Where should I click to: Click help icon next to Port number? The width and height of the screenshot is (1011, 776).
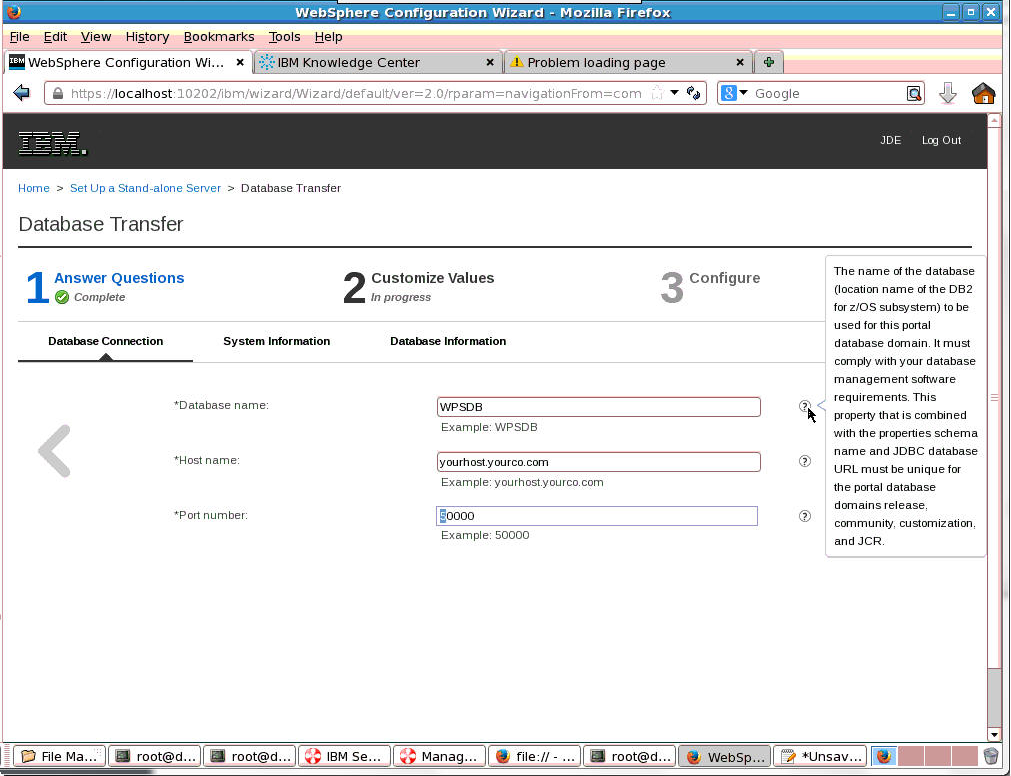pos(805,516)
